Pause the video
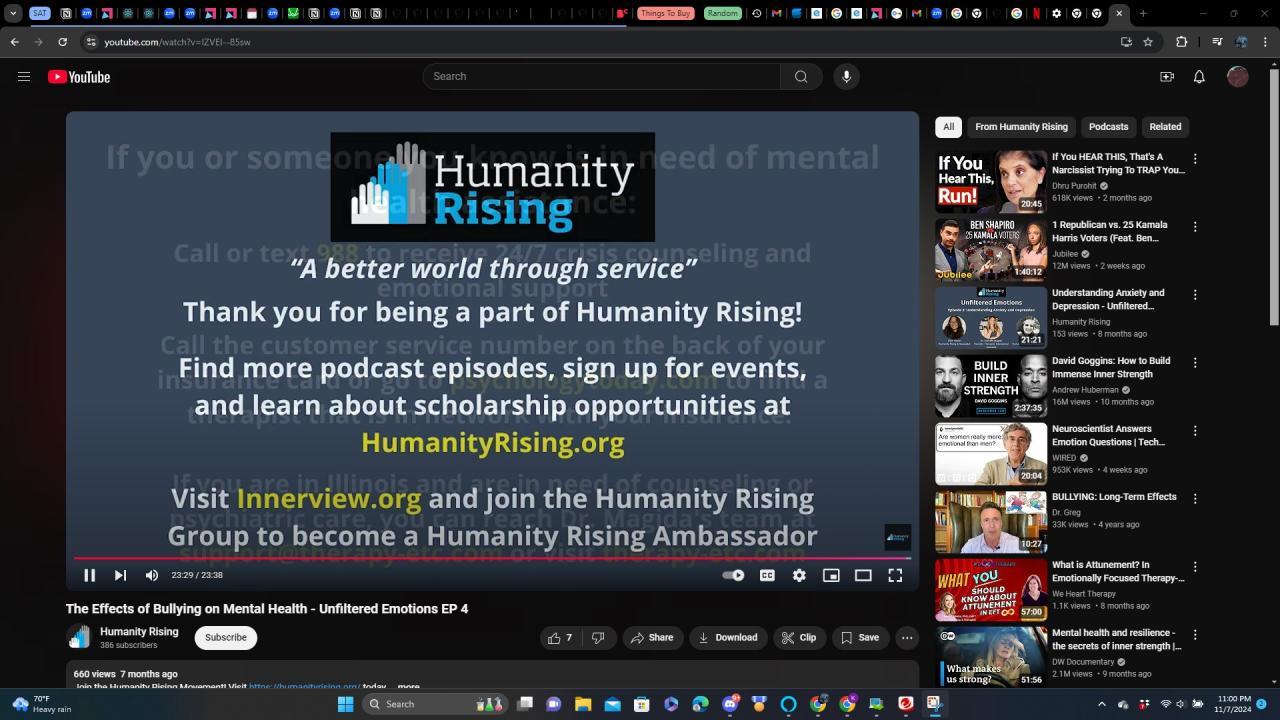The image size is (1280, 720). click(x=89, y=575)
